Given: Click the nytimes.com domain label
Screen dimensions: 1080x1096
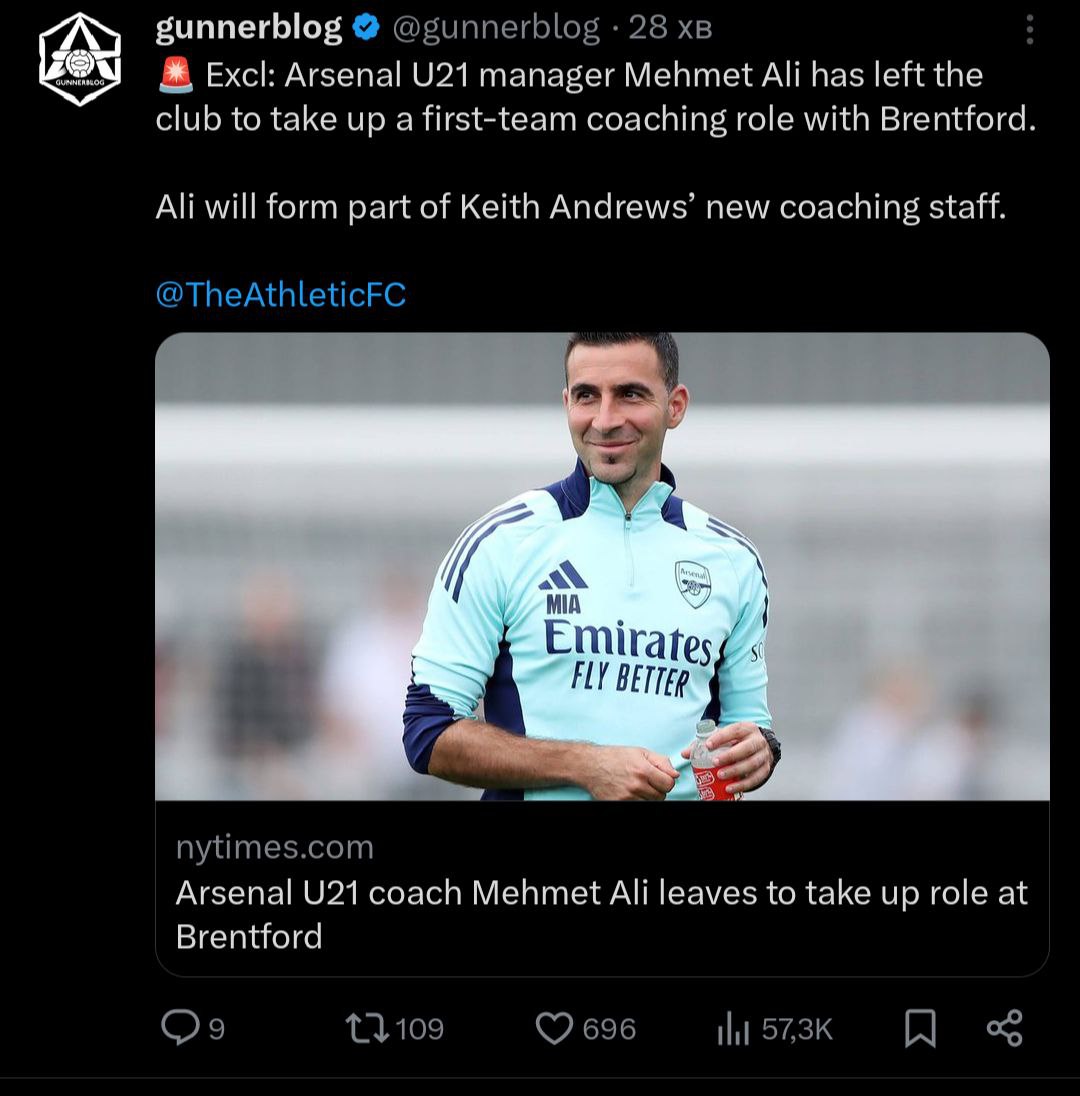Looking at the screenshot, I should (x=275, y=847).
